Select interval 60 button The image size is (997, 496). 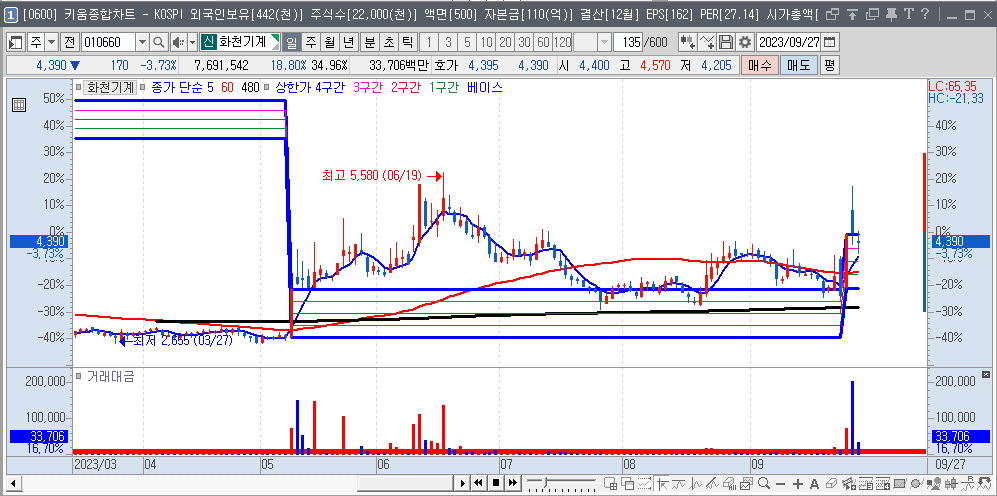(x=544, y=43)
